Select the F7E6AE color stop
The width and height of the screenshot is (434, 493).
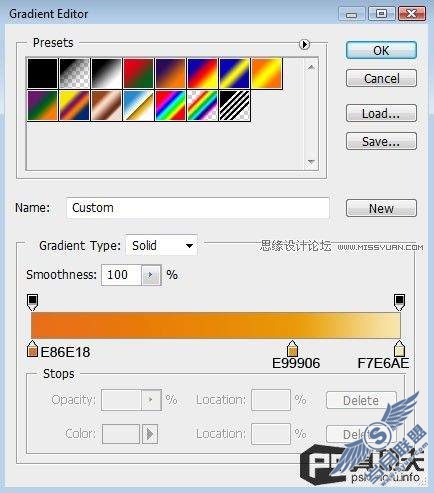pos(399,349)
